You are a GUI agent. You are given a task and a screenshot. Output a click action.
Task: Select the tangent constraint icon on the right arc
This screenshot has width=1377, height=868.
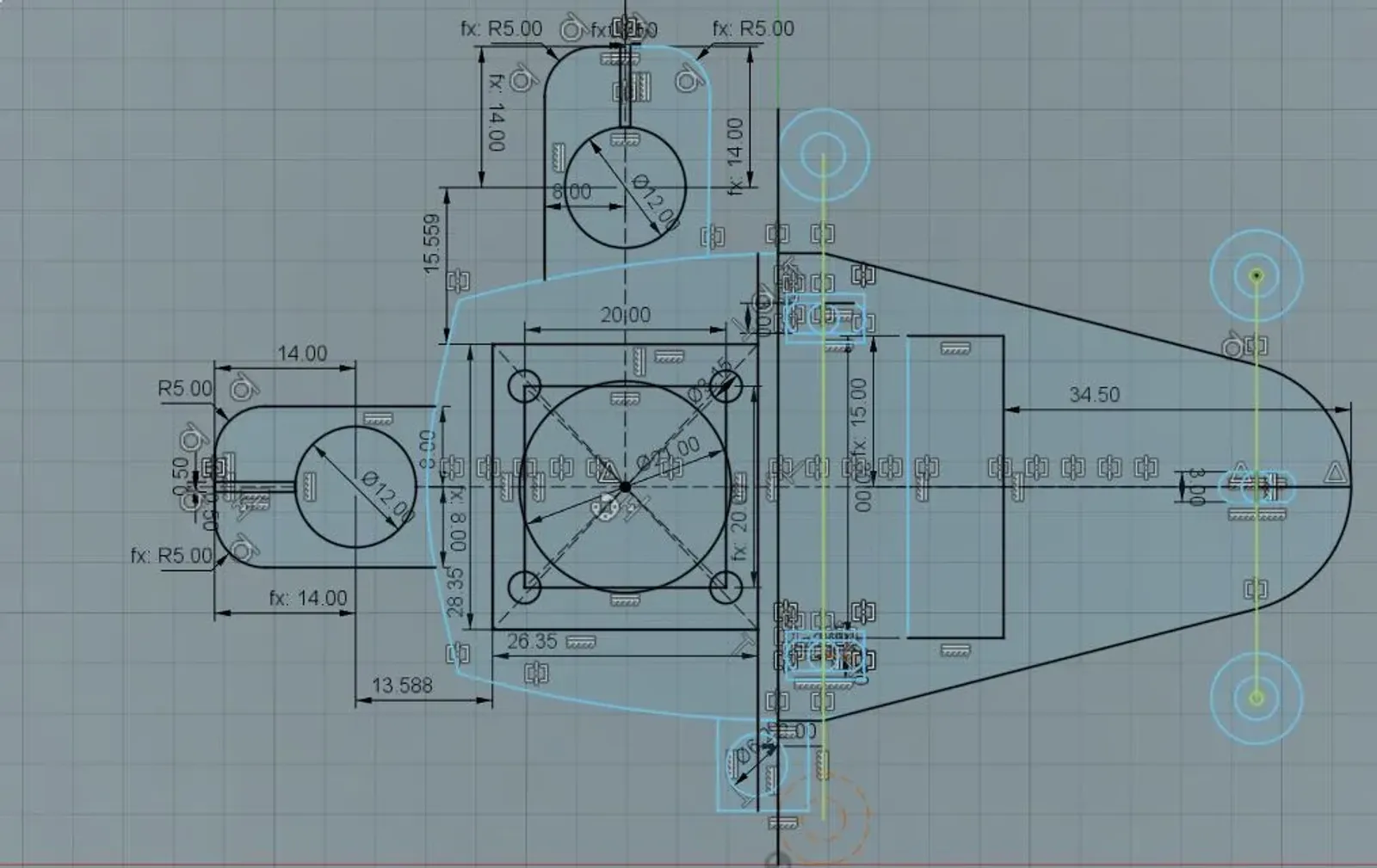pos(1233,347)
